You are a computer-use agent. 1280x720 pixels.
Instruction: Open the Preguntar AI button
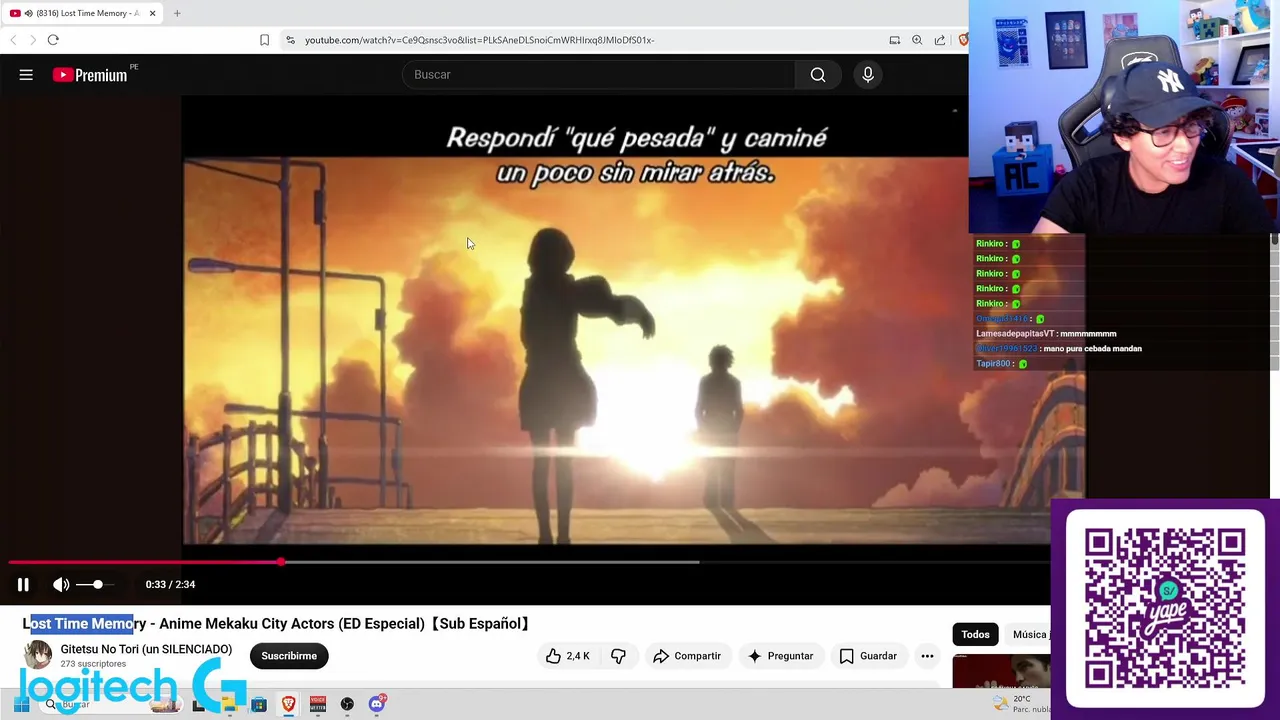(x=780, y=656)
